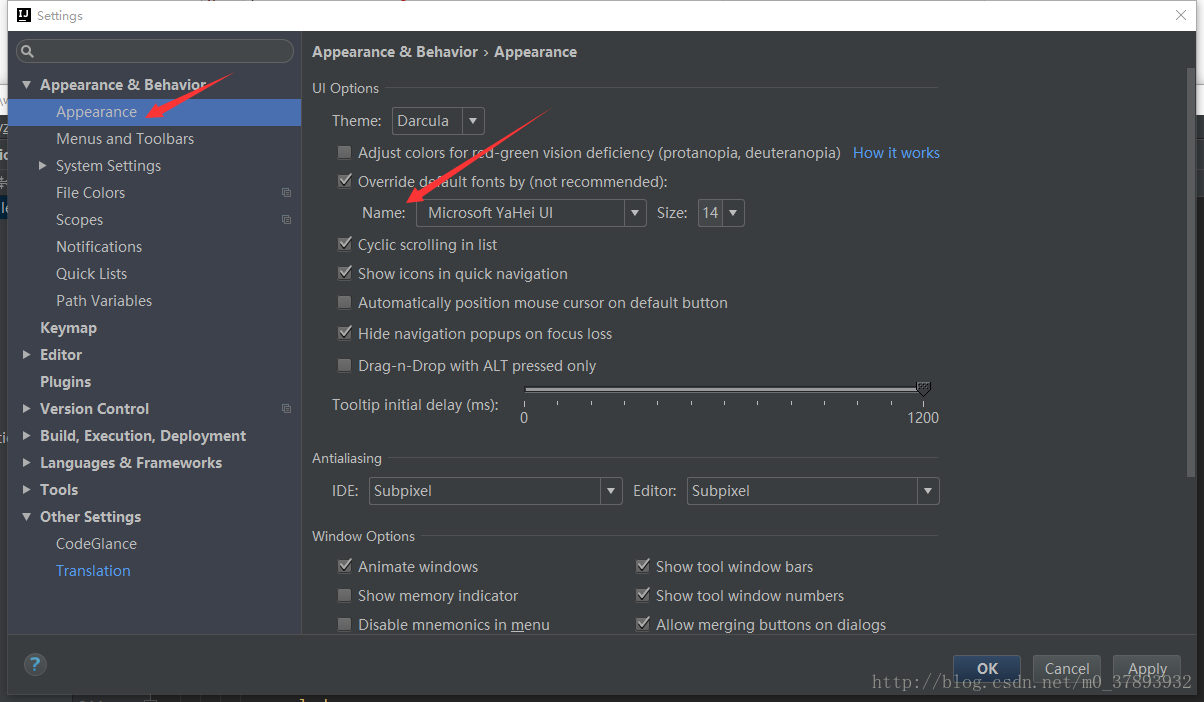This screenshot has height=702, width=1204.
Task: Click the help question mark icon
Action: tap(34, 664)
